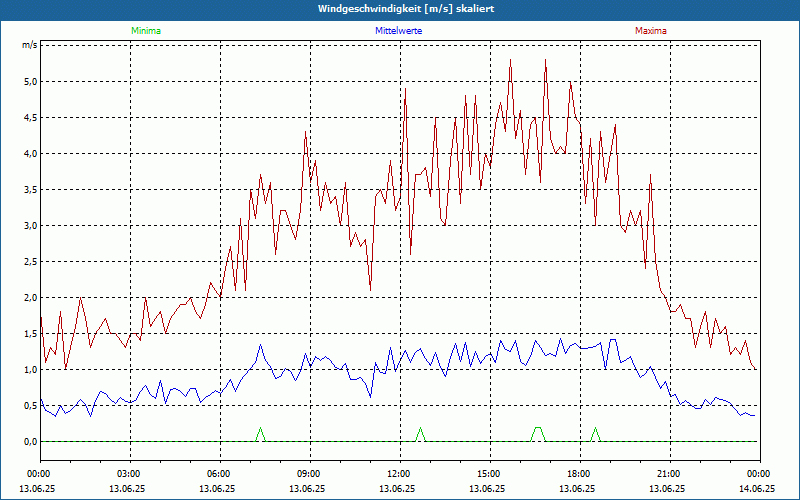
Task: Click the "4,5" y-axis value
Action: point(31,118)
